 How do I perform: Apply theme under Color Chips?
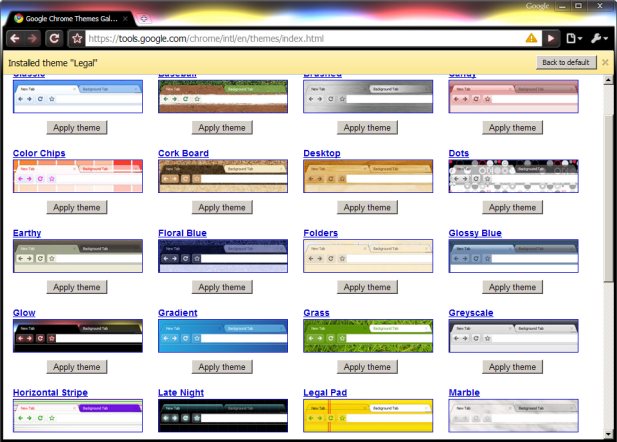[x=77, y=207]
